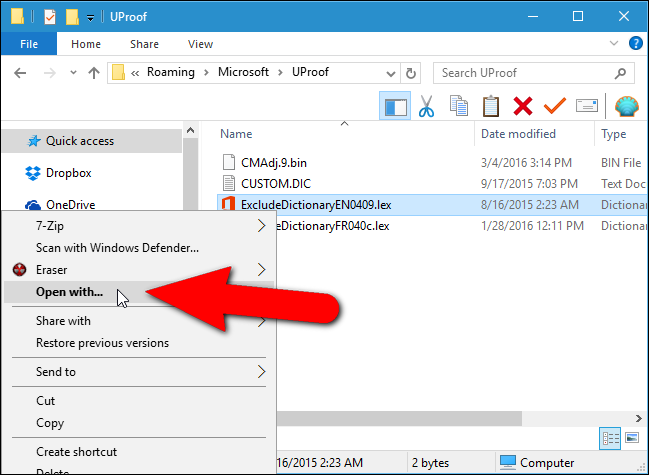Go back with the left arrow

[x=20, y=73]
